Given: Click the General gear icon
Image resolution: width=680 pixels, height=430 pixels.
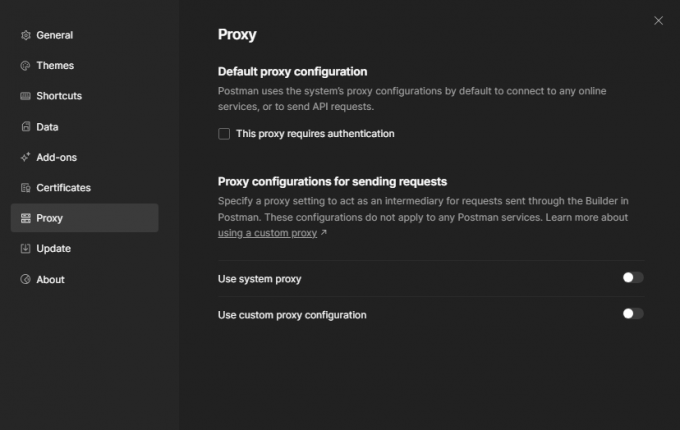Looking at the screenshot, I should (26, 35).
